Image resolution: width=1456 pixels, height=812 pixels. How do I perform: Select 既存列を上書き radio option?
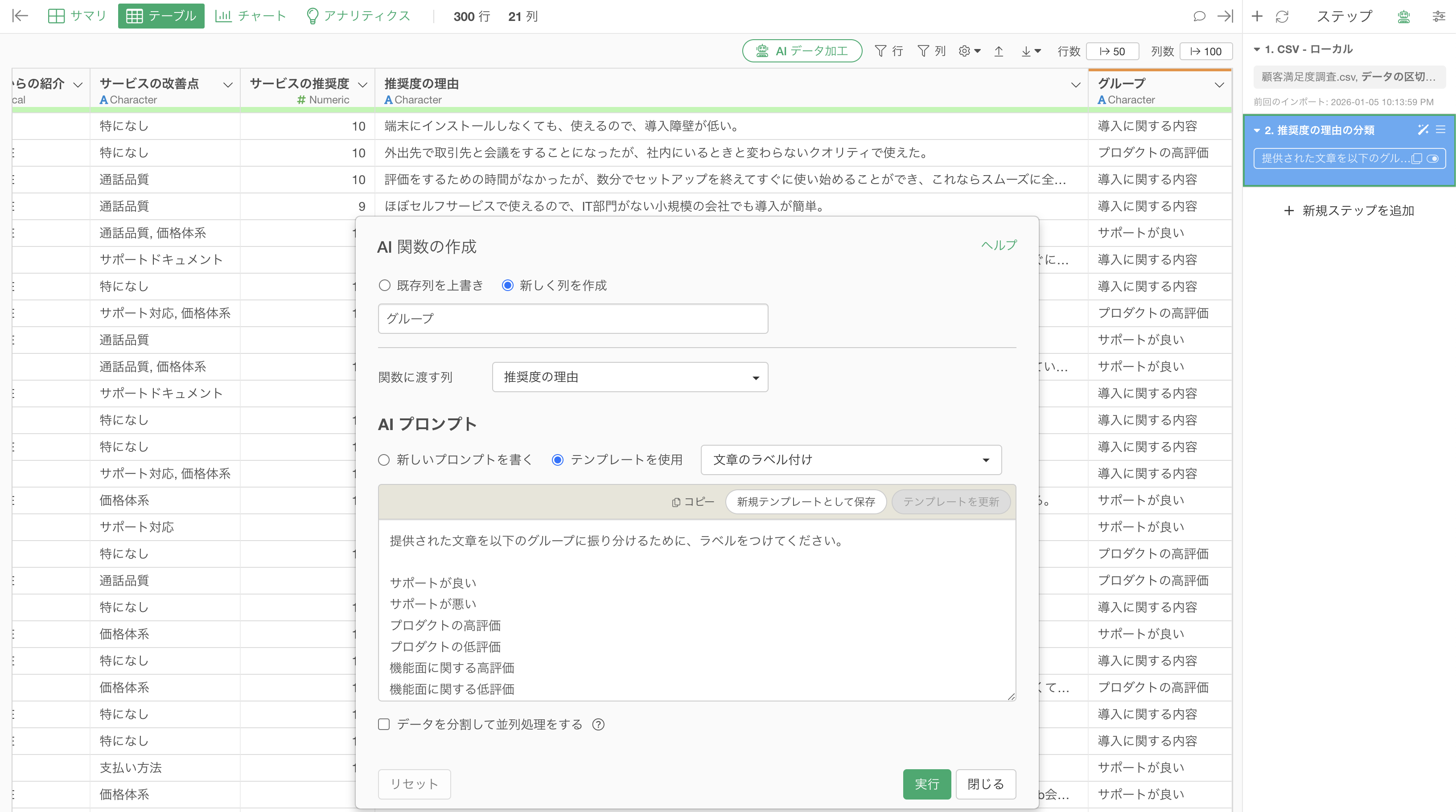pos(385,285)
